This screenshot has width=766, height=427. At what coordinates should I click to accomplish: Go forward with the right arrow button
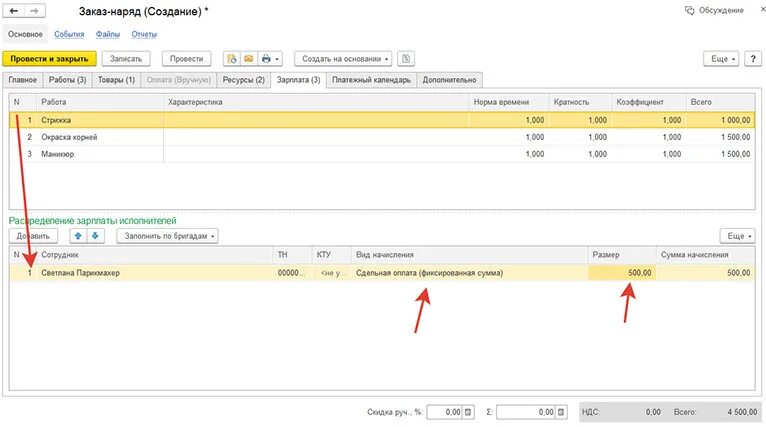(x=35, y=11)
